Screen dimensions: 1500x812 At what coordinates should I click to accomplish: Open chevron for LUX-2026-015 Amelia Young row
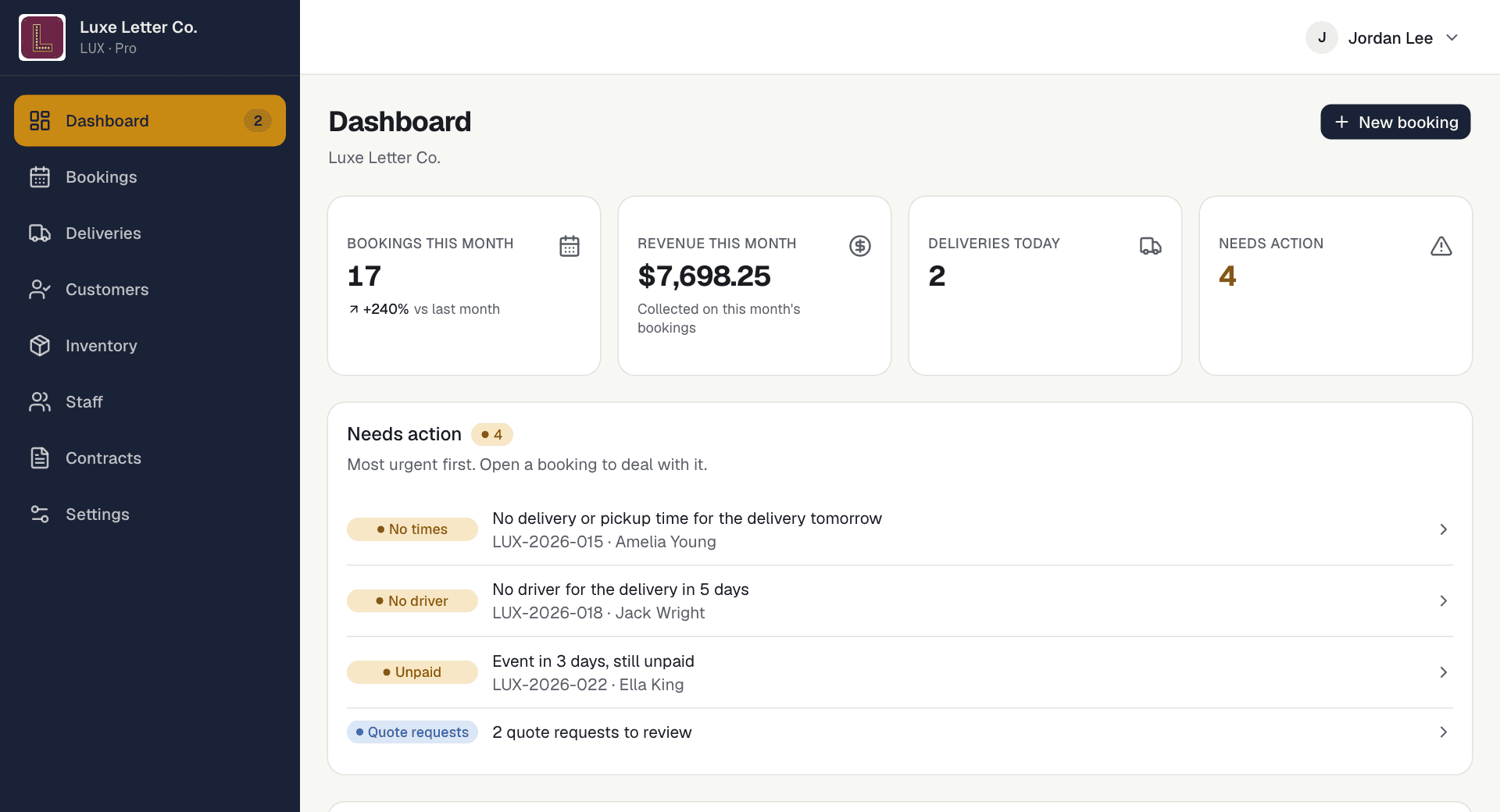click(1443, 529)
